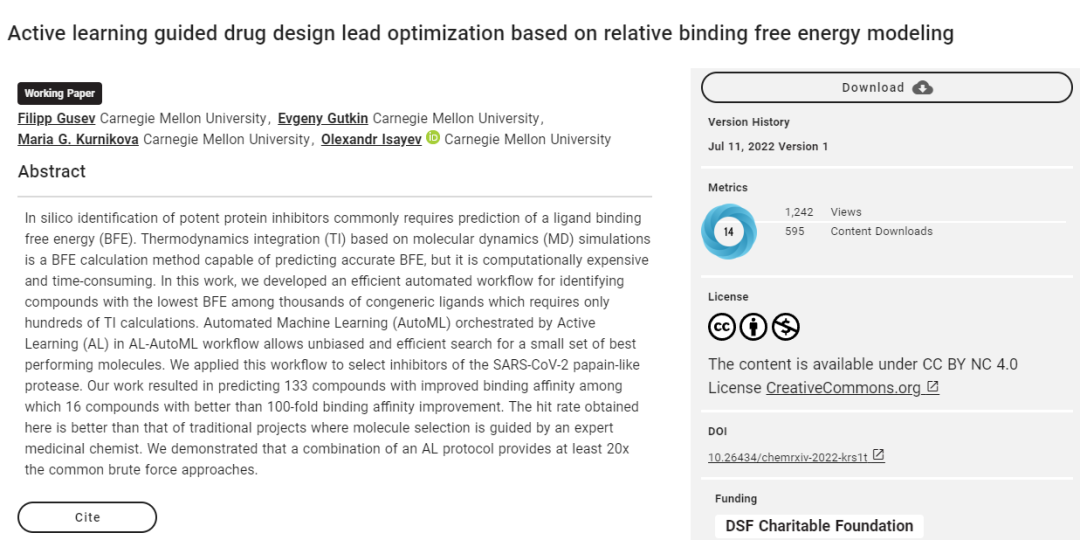Open author Filipp Gusev's profile

pyautogui.click(x=56, y=118)
